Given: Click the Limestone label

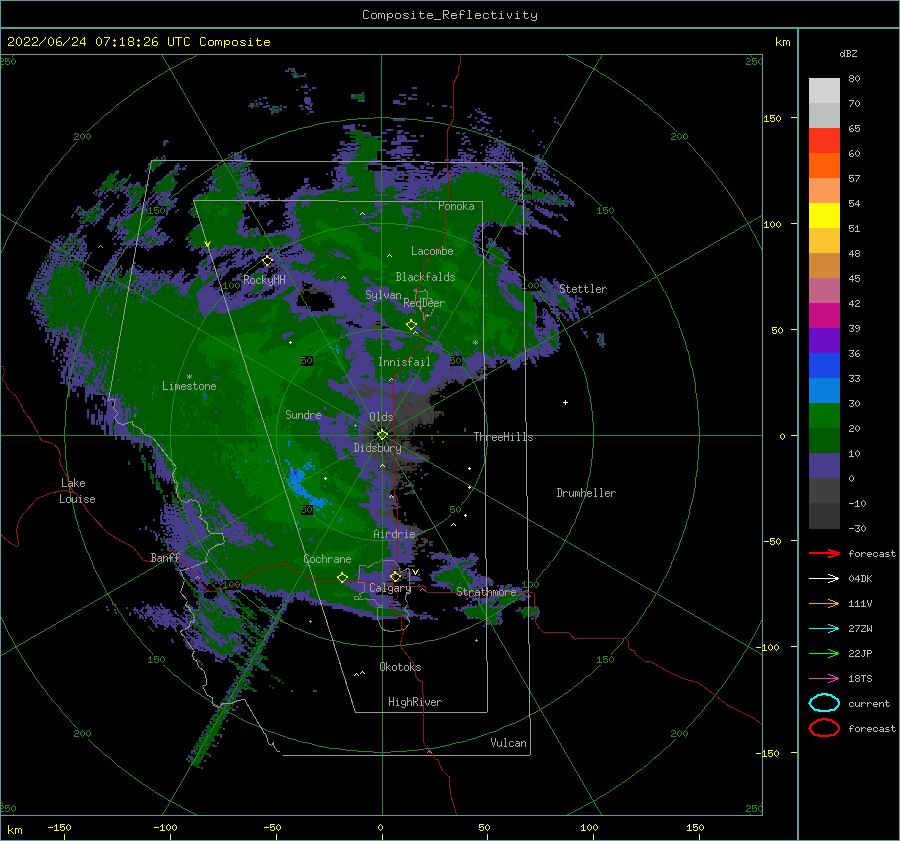Looking at the screenshot, I should point(189,386).
